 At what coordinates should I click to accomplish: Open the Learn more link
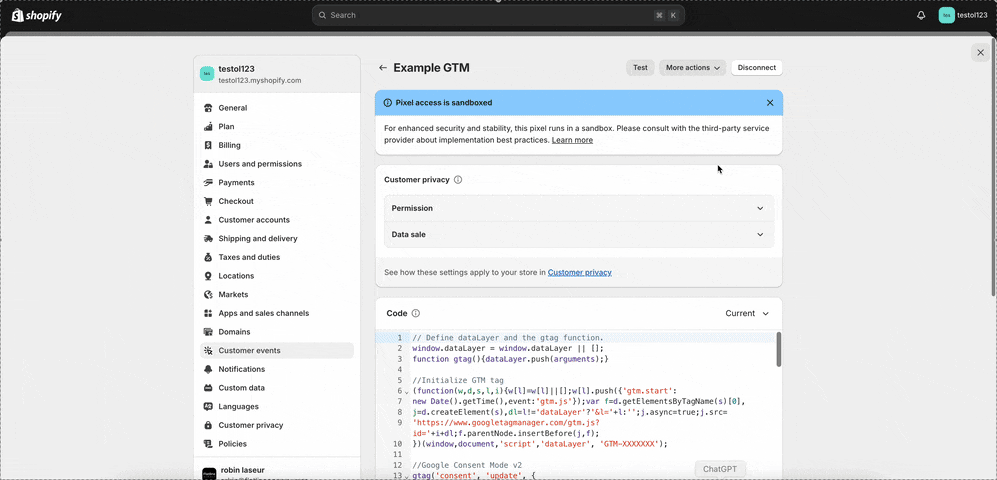[x=572, y=140]
